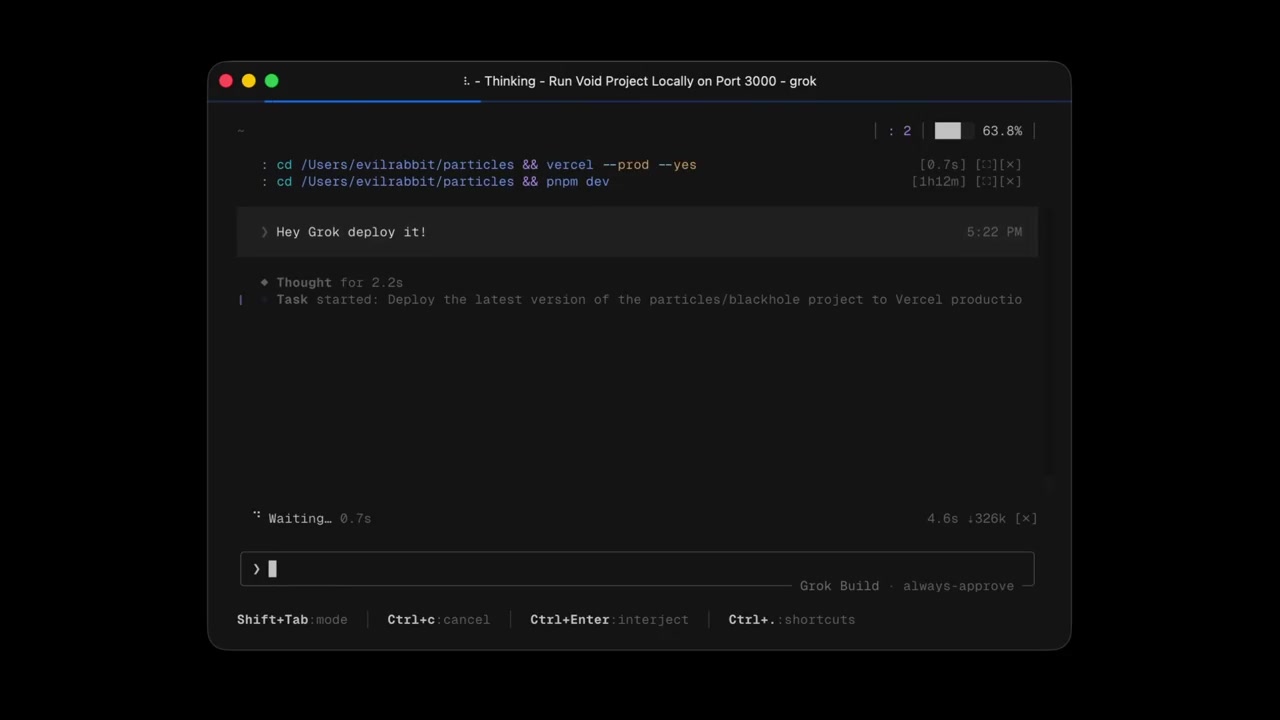The image size is (1280, 720).
Task: Click the Ctrl+c cancel hint
Action: (x=438, y=620)
